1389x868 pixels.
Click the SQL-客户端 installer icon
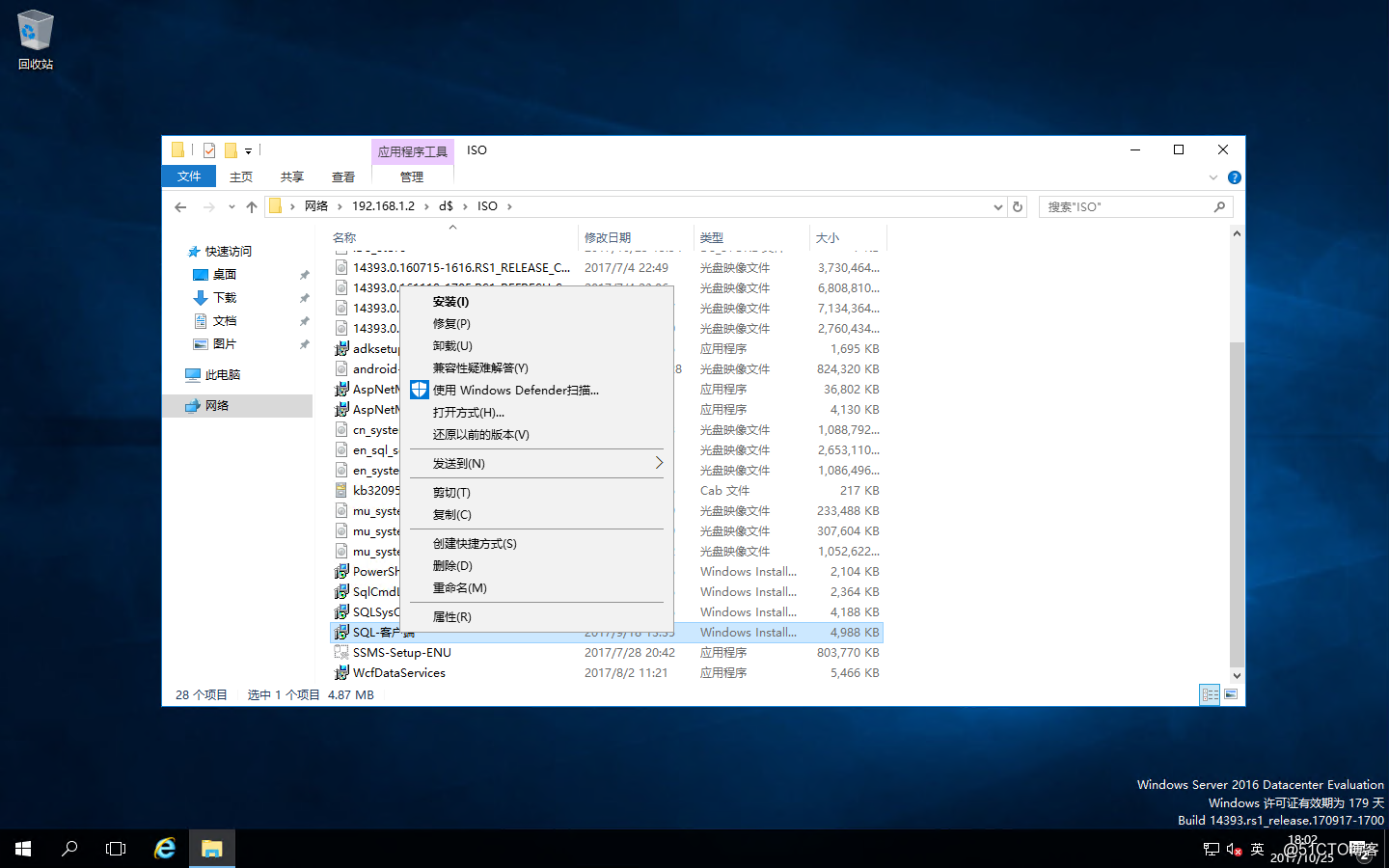[341, 633]
